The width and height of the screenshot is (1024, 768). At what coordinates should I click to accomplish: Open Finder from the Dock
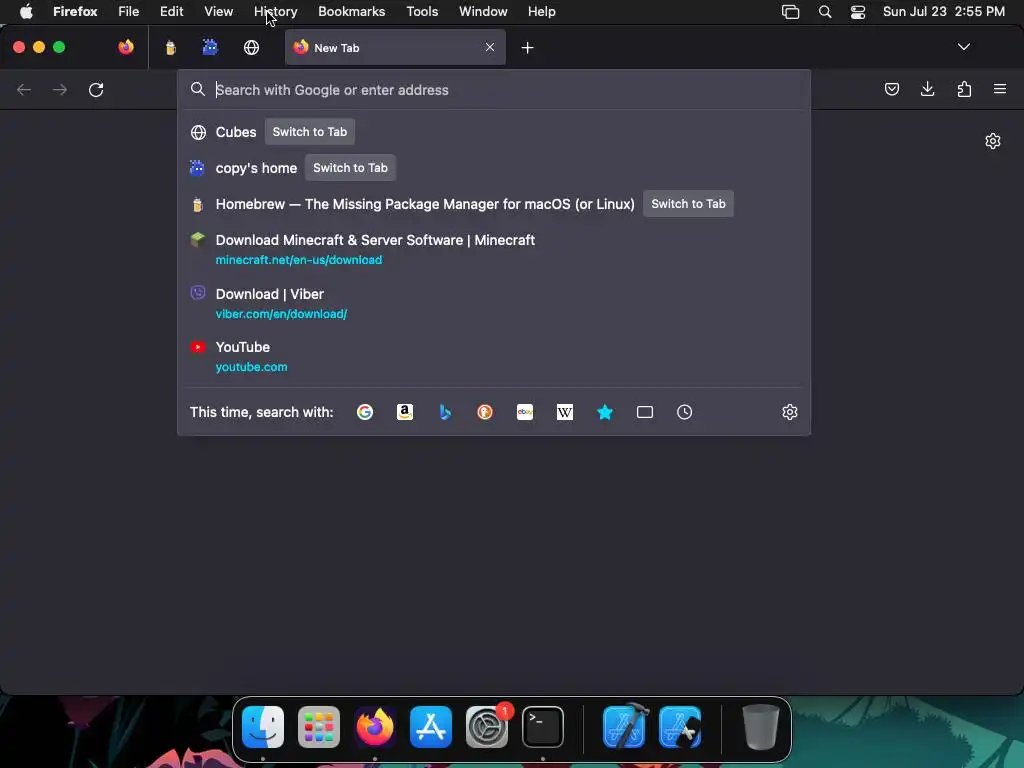coord(263,727)
